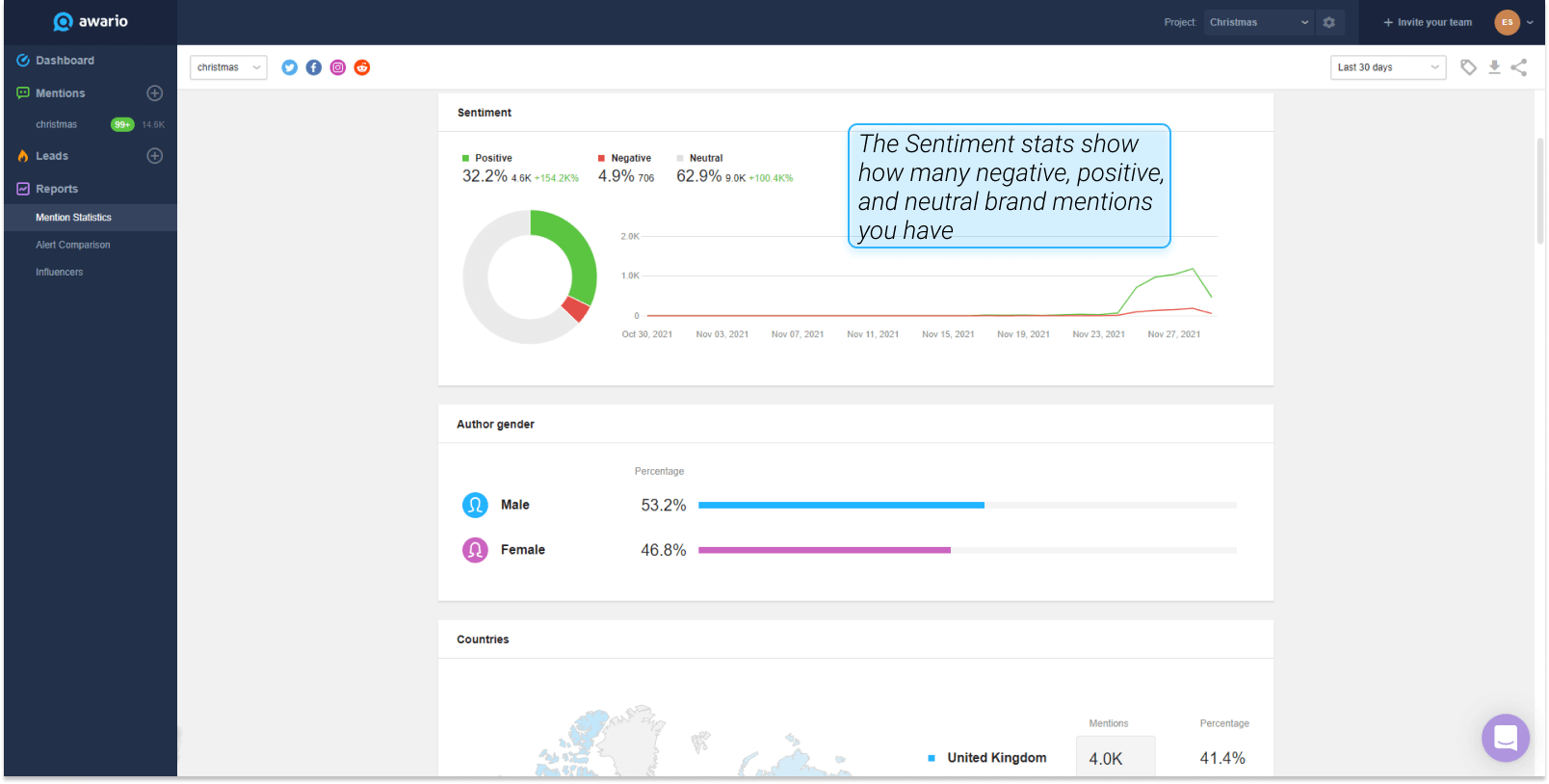
Task: Open the Christmas project dropdown
Action: pos(1259,22)
